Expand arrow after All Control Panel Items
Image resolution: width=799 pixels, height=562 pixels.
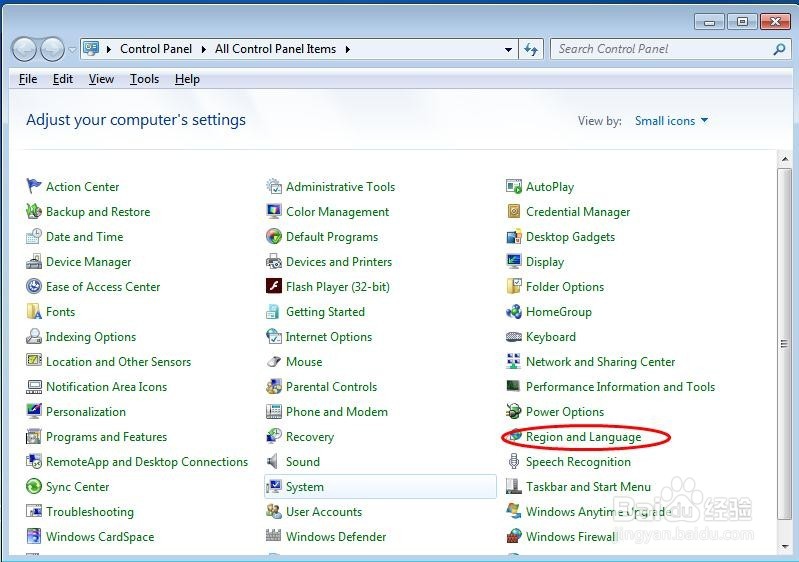pos(348,49)
